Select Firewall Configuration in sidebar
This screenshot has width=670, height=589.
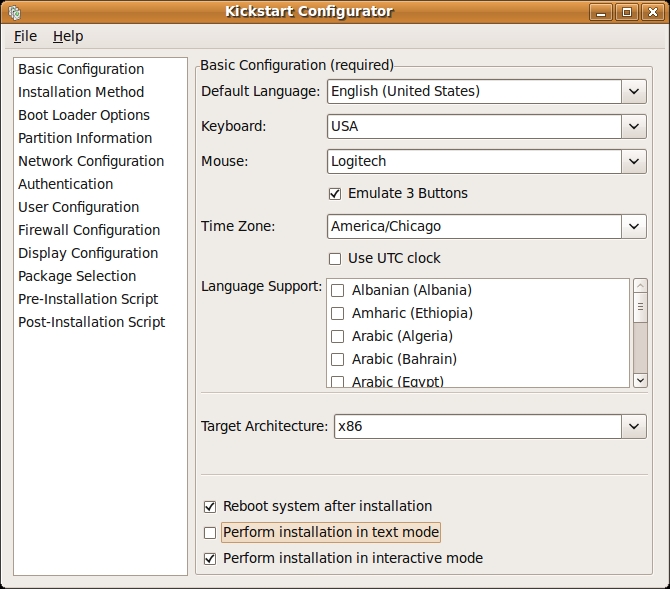(89, 230)
